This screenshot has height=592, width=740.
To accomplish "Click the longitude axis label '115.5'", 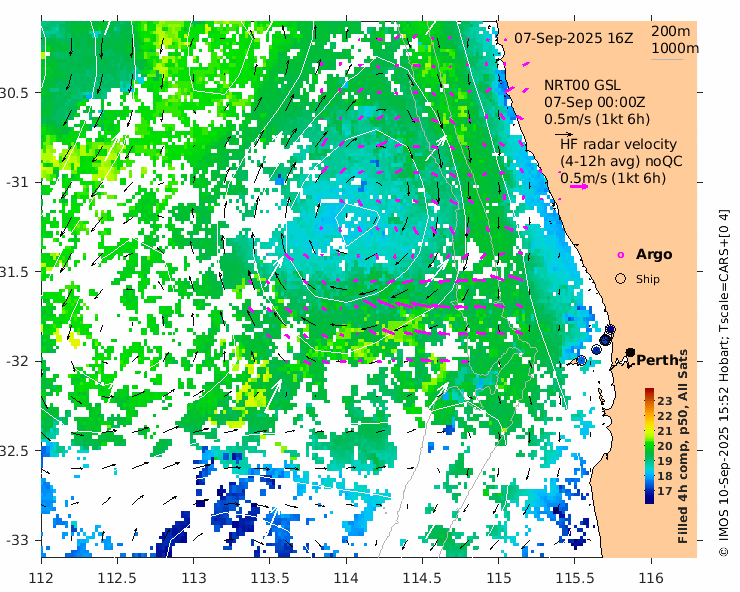I will click(575, 578).
